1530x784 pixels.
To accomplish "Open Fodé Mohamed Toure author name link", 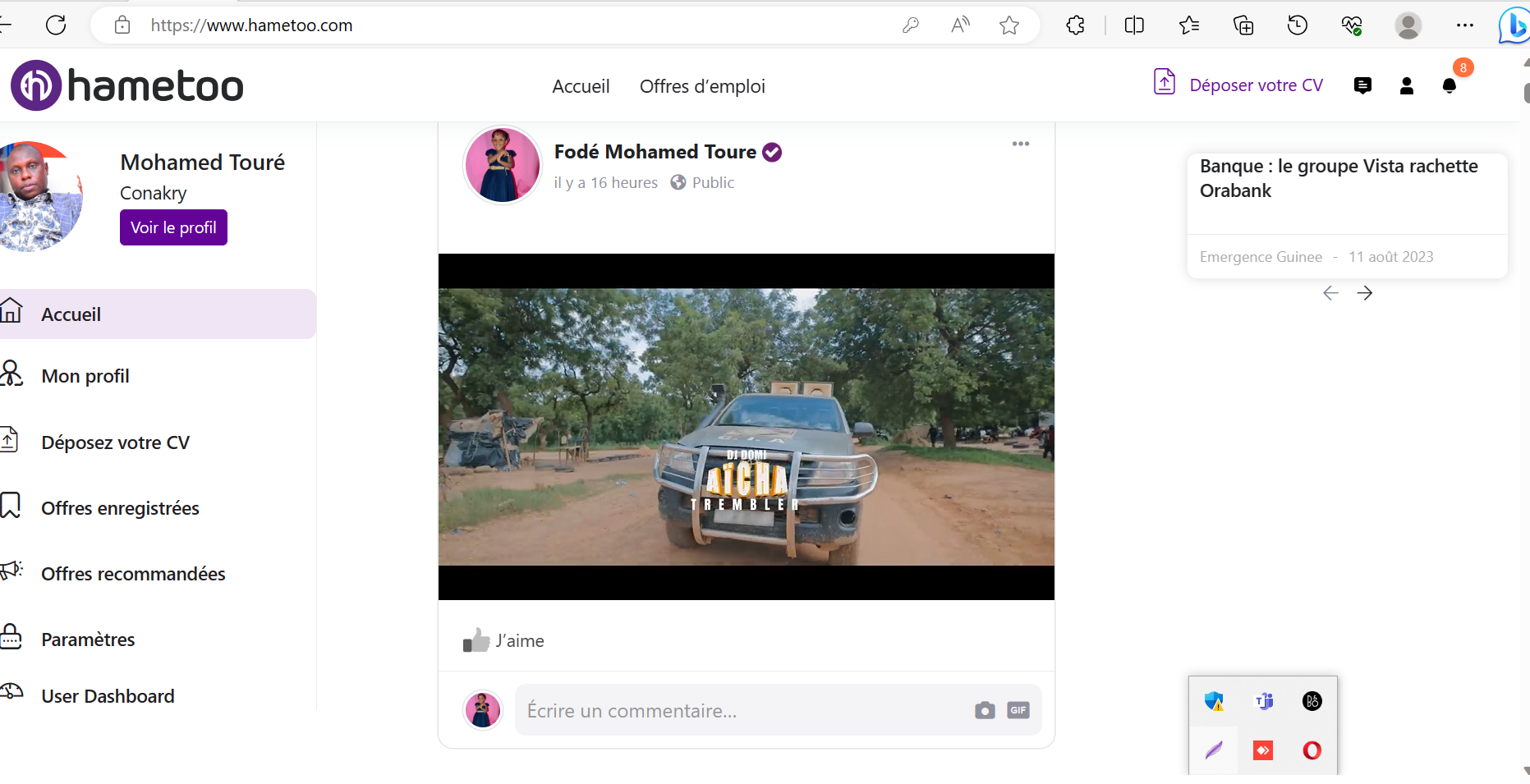I will click(655, 152).
